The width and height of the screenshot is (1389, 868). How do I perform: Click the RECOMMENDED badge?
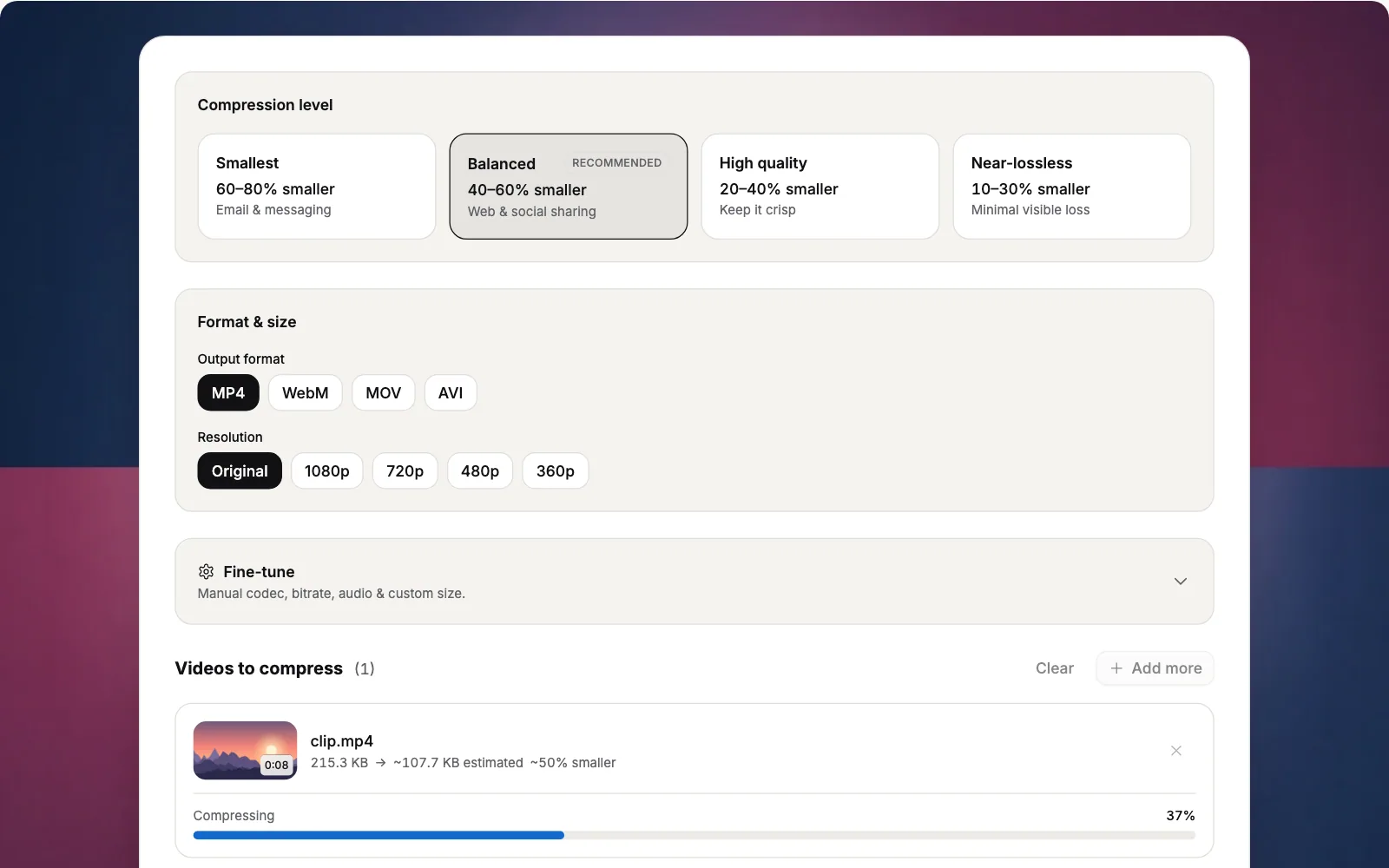(617, 162)
